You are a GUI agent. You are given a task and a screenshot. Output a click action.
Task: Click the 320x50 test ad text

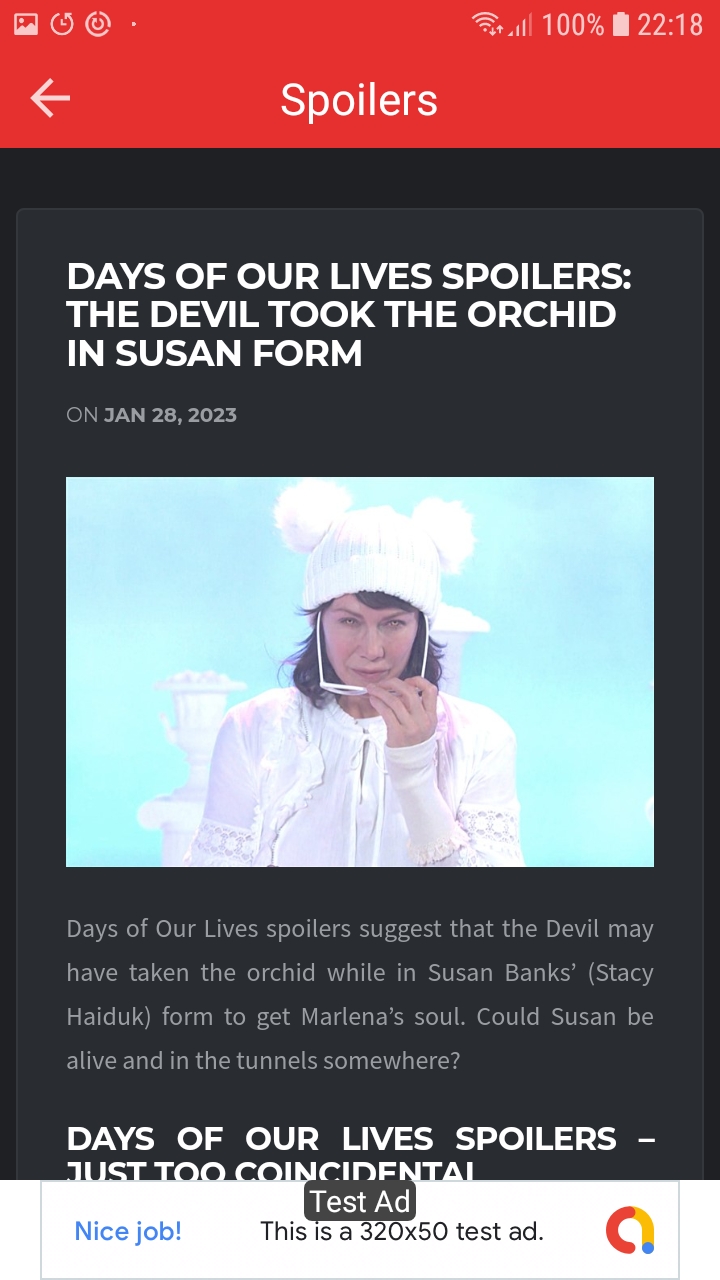402,1231
